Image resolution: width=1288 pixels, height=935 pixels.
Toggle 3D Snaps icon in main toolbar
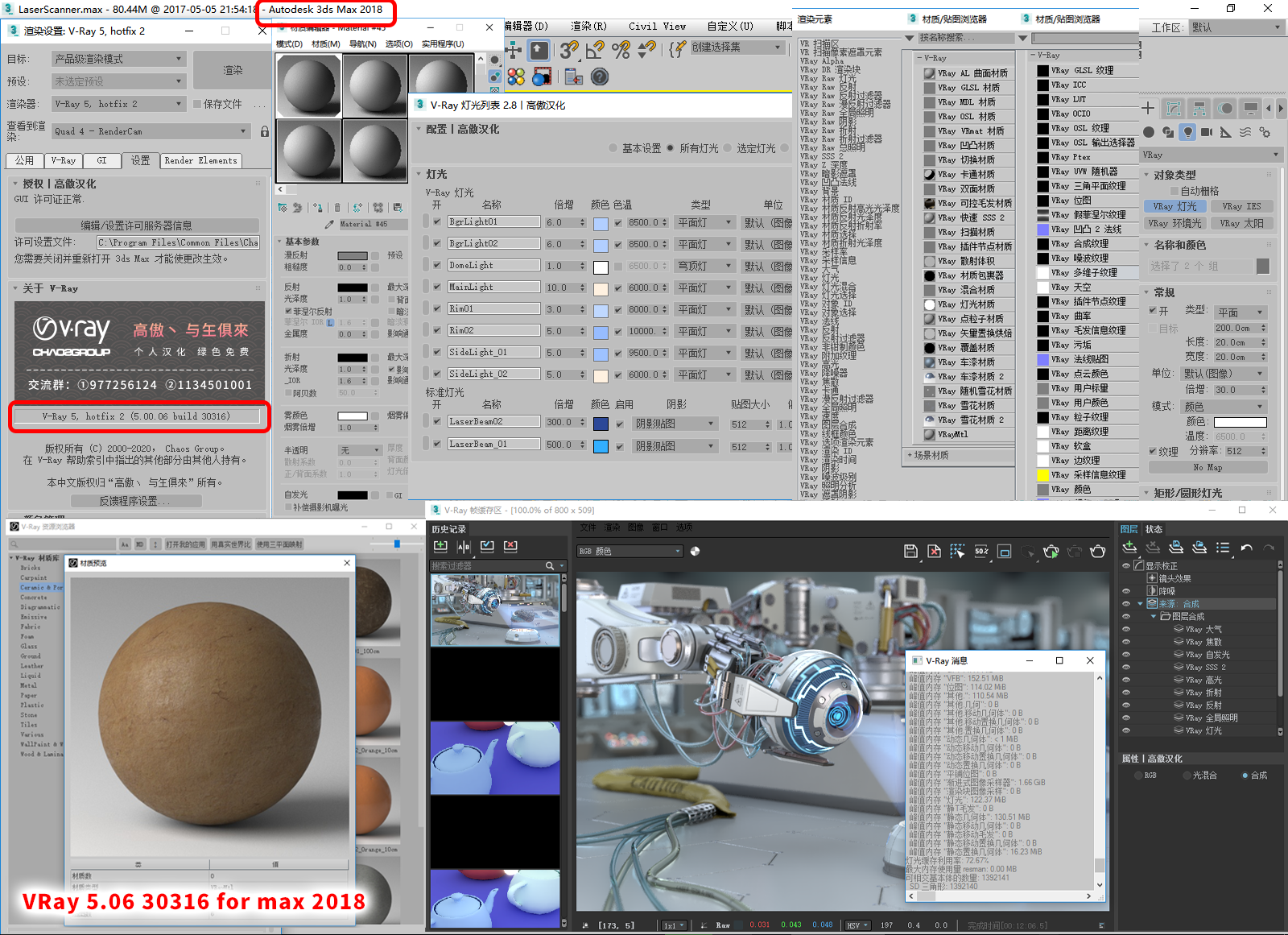point(569,50)
